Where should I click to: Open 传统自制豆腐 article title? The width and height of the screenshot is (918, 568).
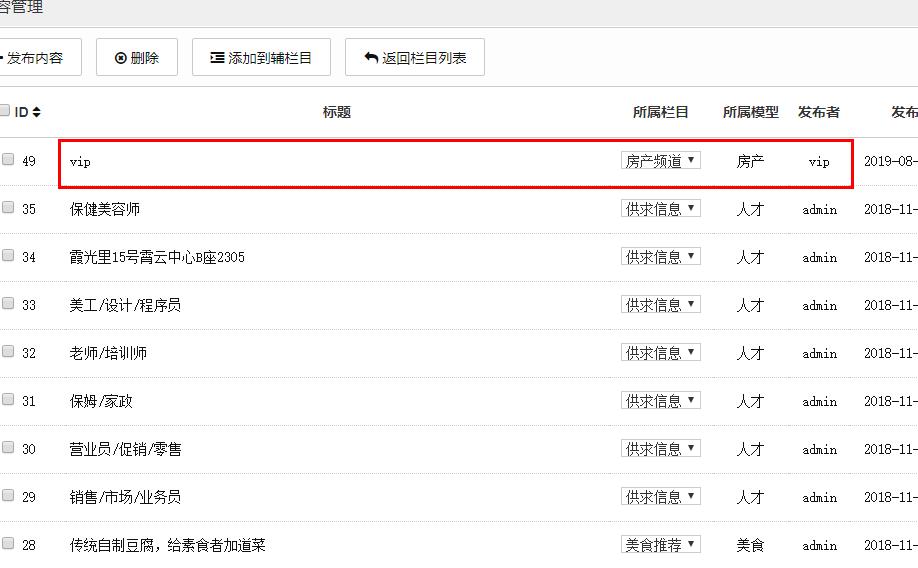[x=167, y=545]
